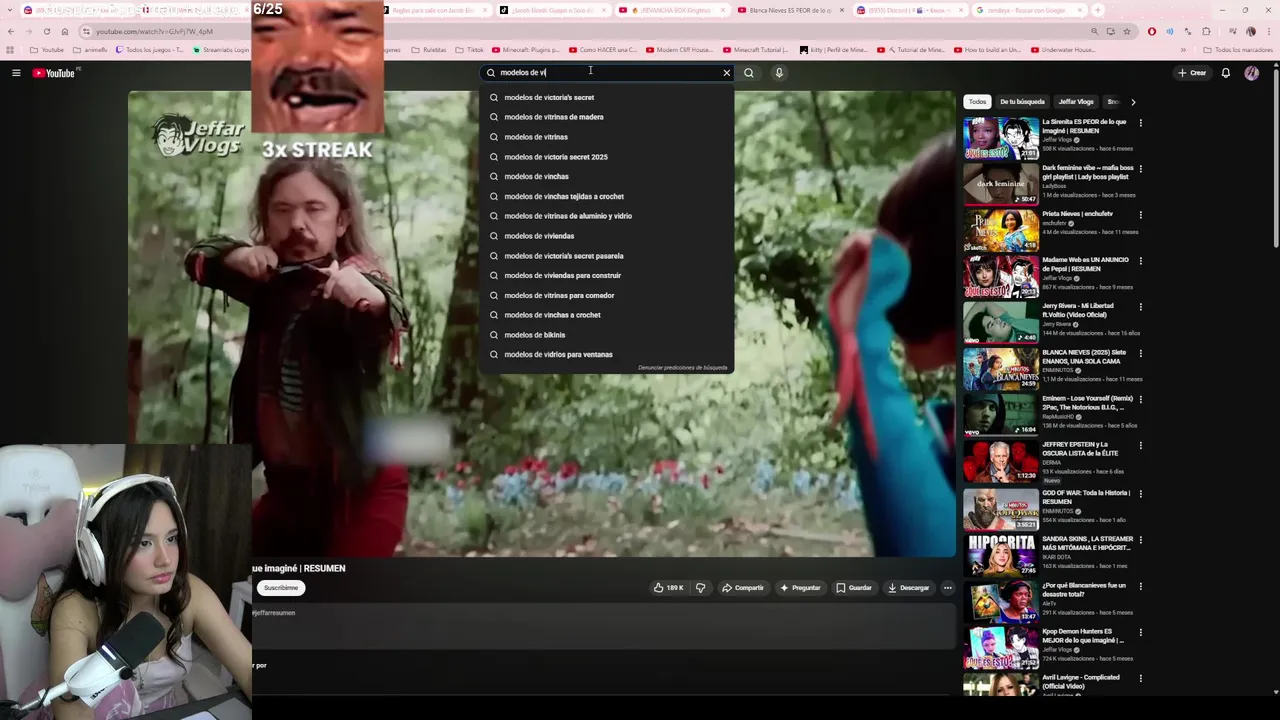Choose suggestion 'modelos de vidrios para ventanas'
The width and height of the screenshot is (1280, 720).
[x=606, y=355]
